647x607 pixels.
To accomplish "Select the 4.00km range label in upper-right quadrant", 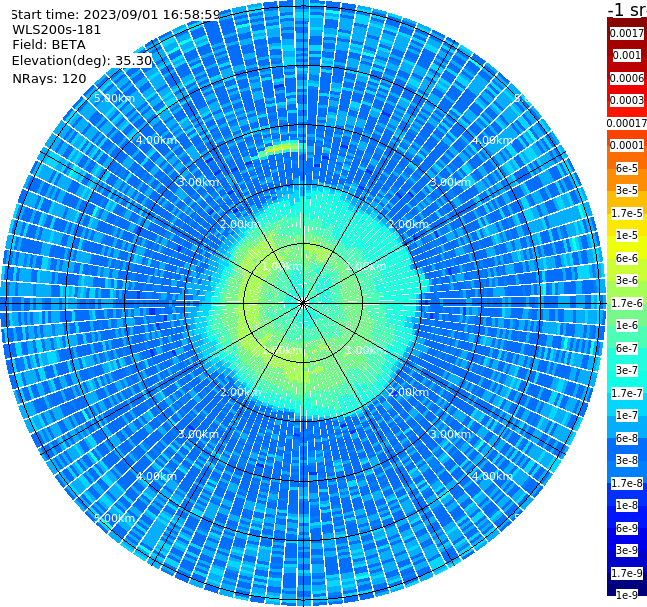I will [492, 140].
